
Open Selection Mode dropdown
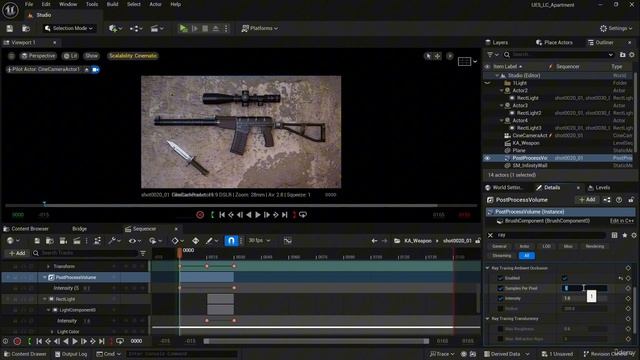pyautogui.click(x=69, y=28)
